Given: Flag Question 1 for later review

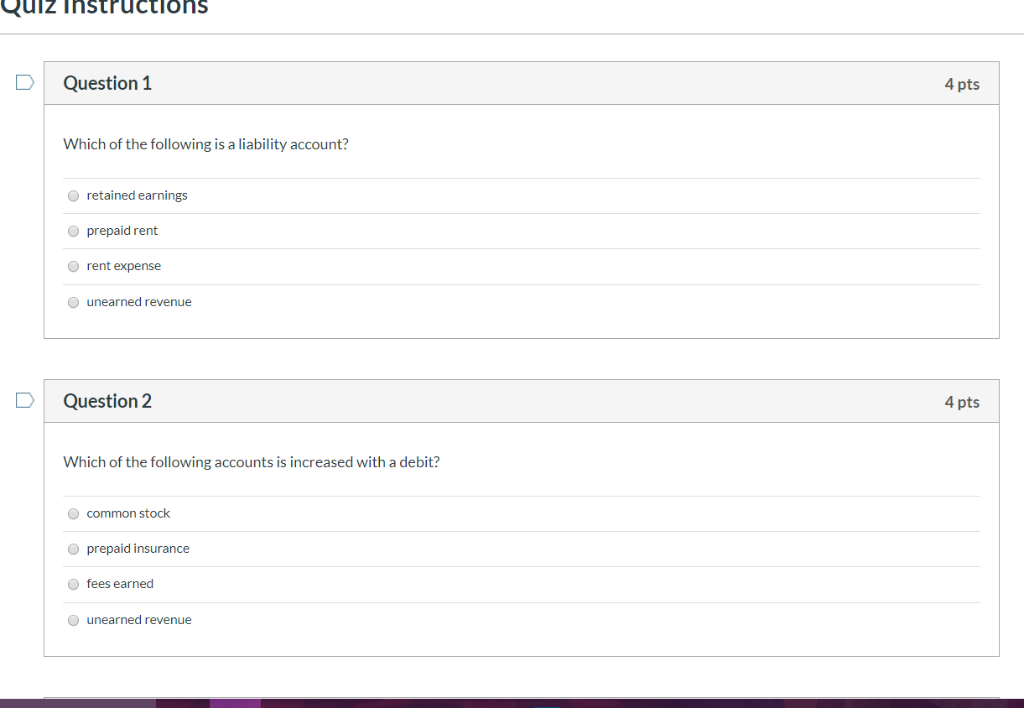Looking at the screenshot, I should (x=25, y=82).
